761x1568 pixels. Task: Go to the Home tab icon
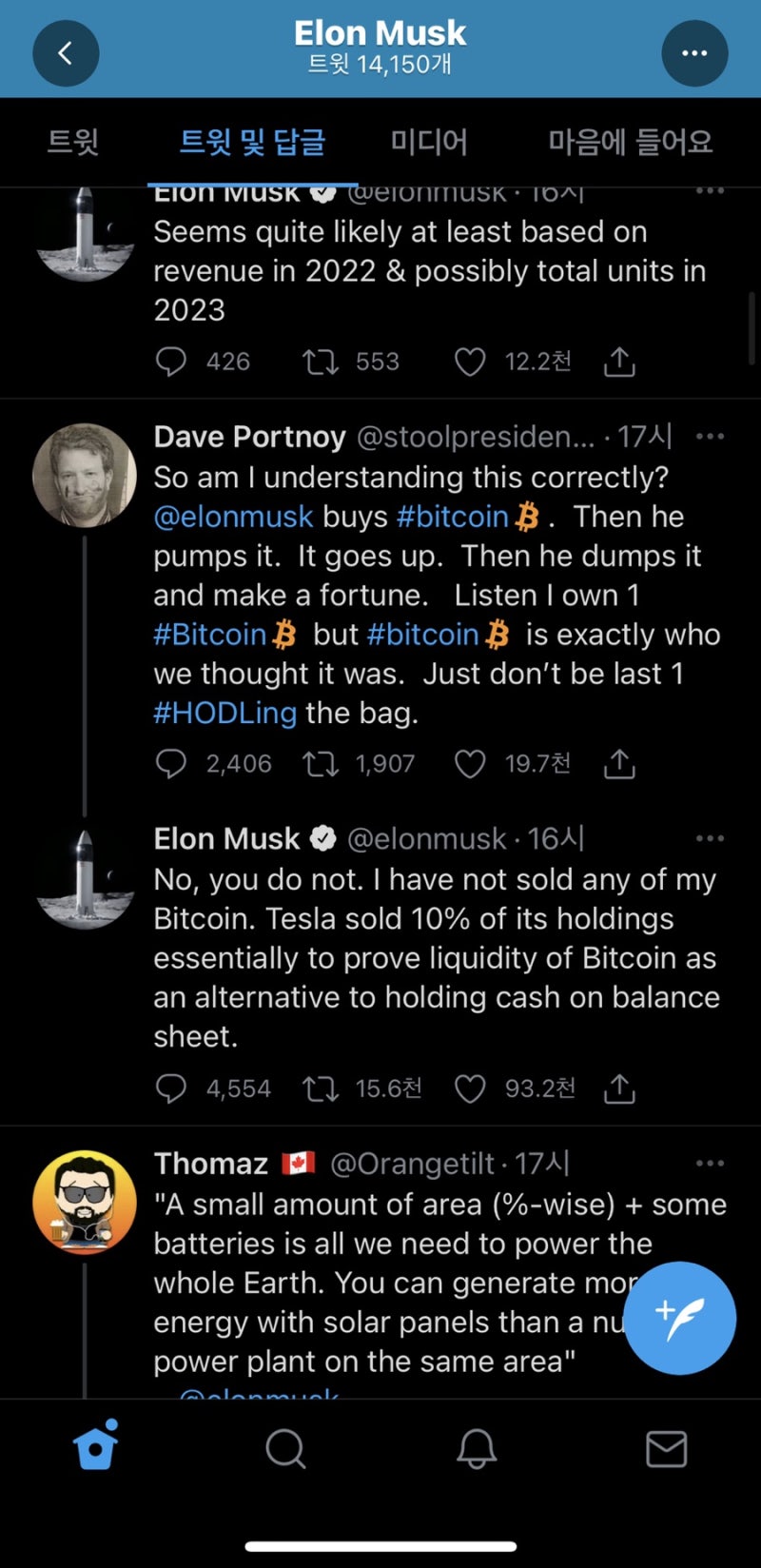click(95, 1448)
